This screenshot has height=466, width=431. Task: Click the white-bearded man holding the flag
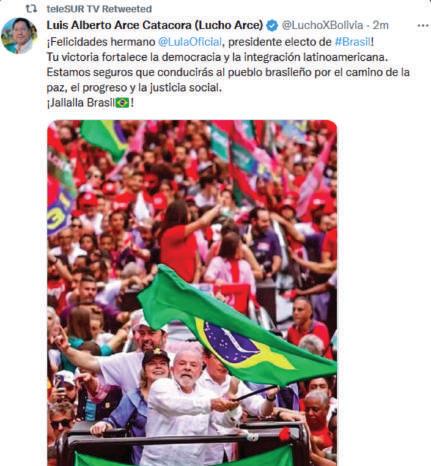(x=187, y=405)
